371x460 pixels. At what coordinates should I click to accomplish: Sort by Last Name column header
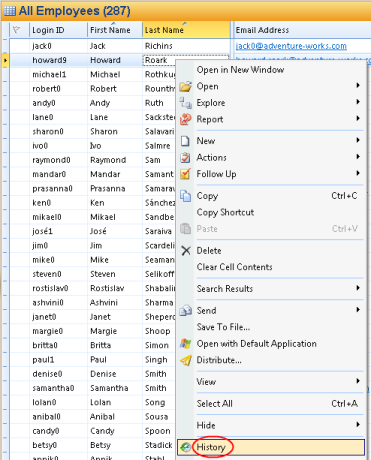tap(186, 30)
